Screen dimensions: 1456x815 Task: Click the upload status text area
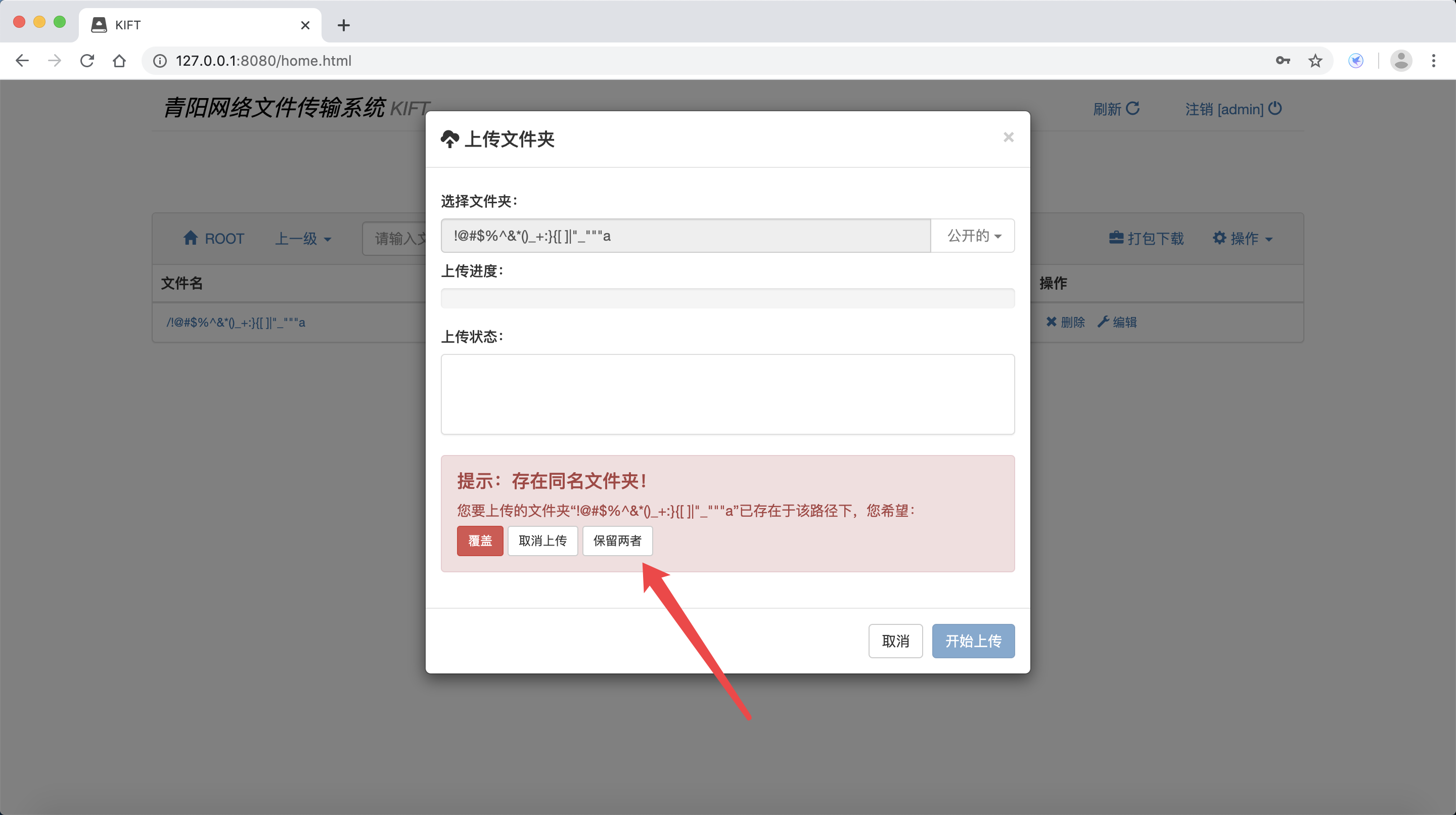727,394
